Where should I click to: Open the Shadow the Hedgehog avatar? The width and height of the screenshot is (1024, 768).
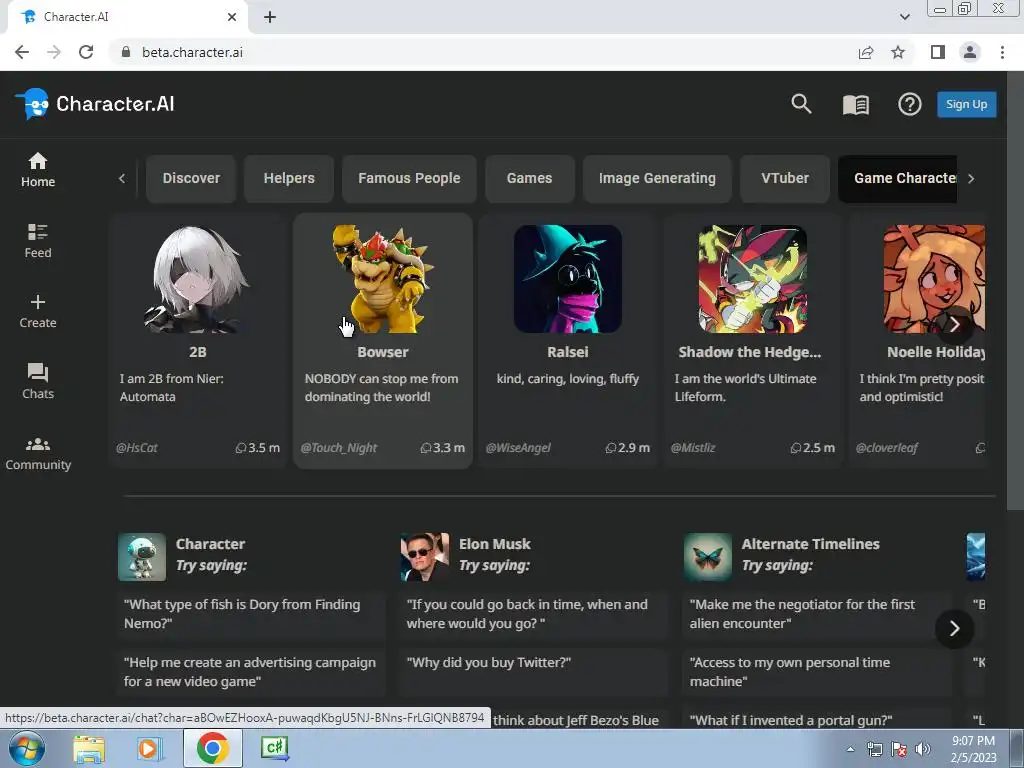point(752,279)
